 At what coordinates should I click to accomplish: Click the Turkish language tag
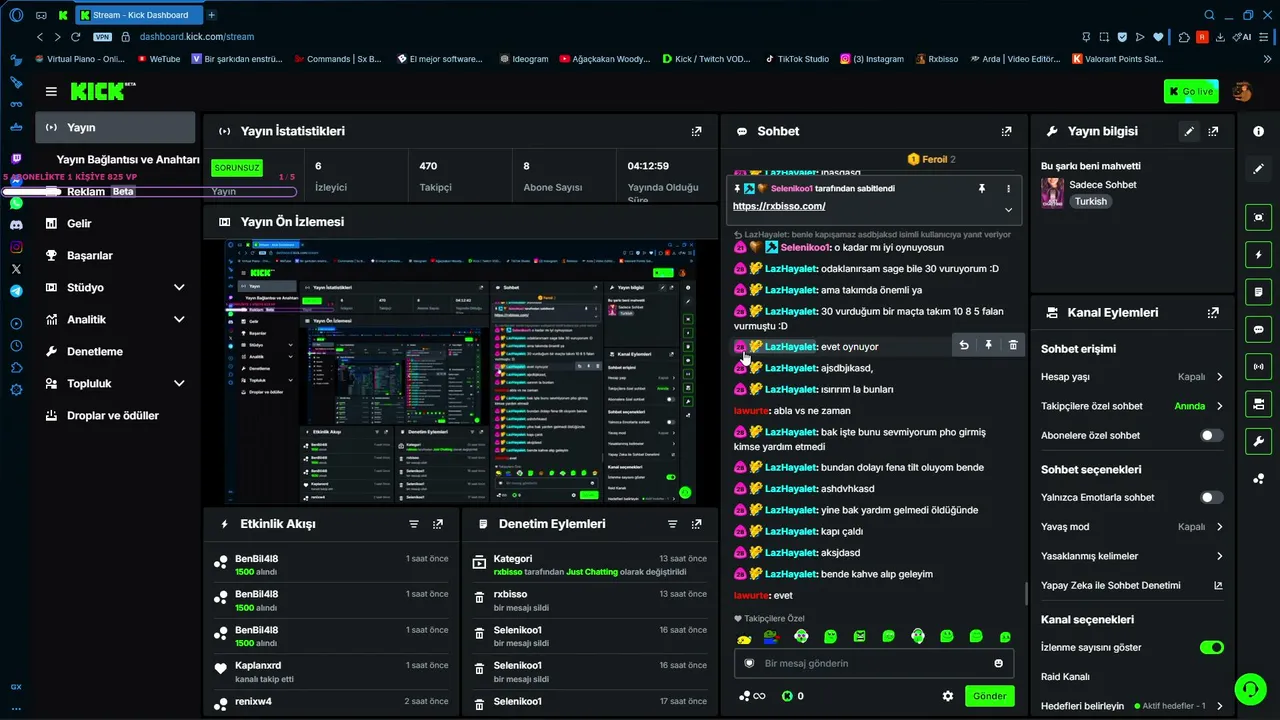(1091, 201)
